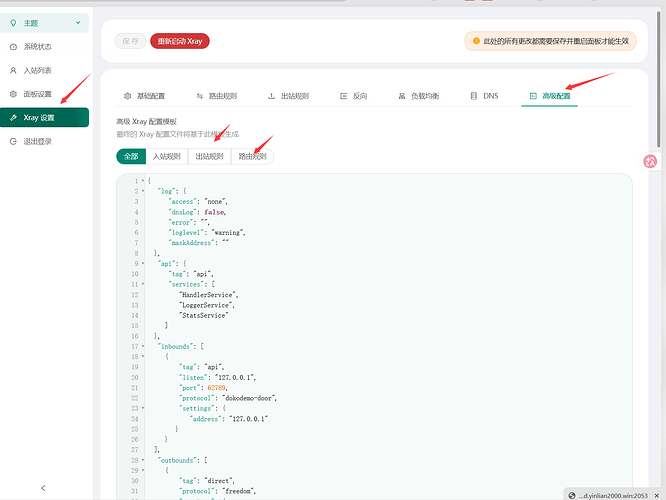
Task: Expand the 主题 theme dropdown
Action: pos(44,23)
